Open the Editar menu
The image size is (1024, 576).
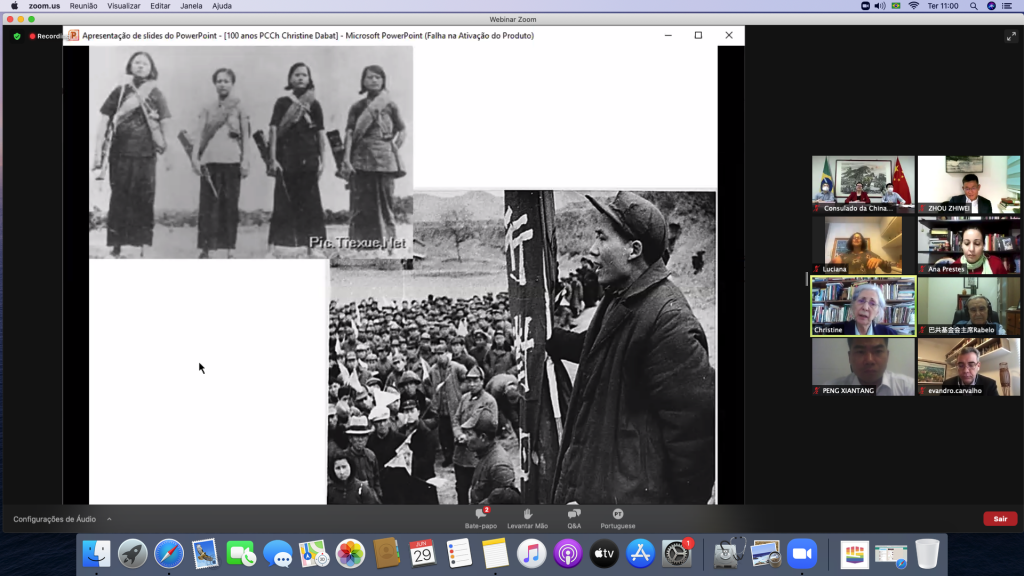point(160,6)
